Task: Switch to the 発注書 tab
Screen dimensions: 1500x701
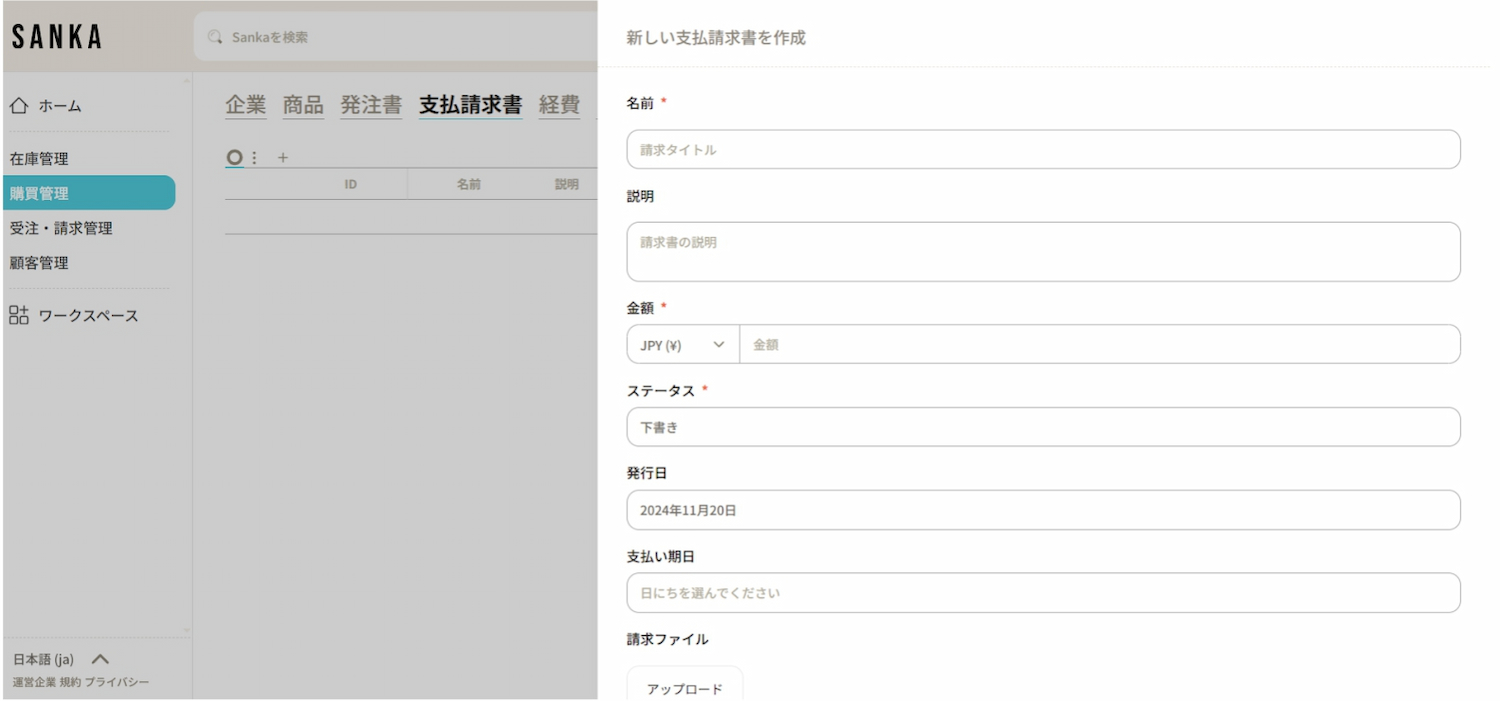Action: click(x=371, y=105)
